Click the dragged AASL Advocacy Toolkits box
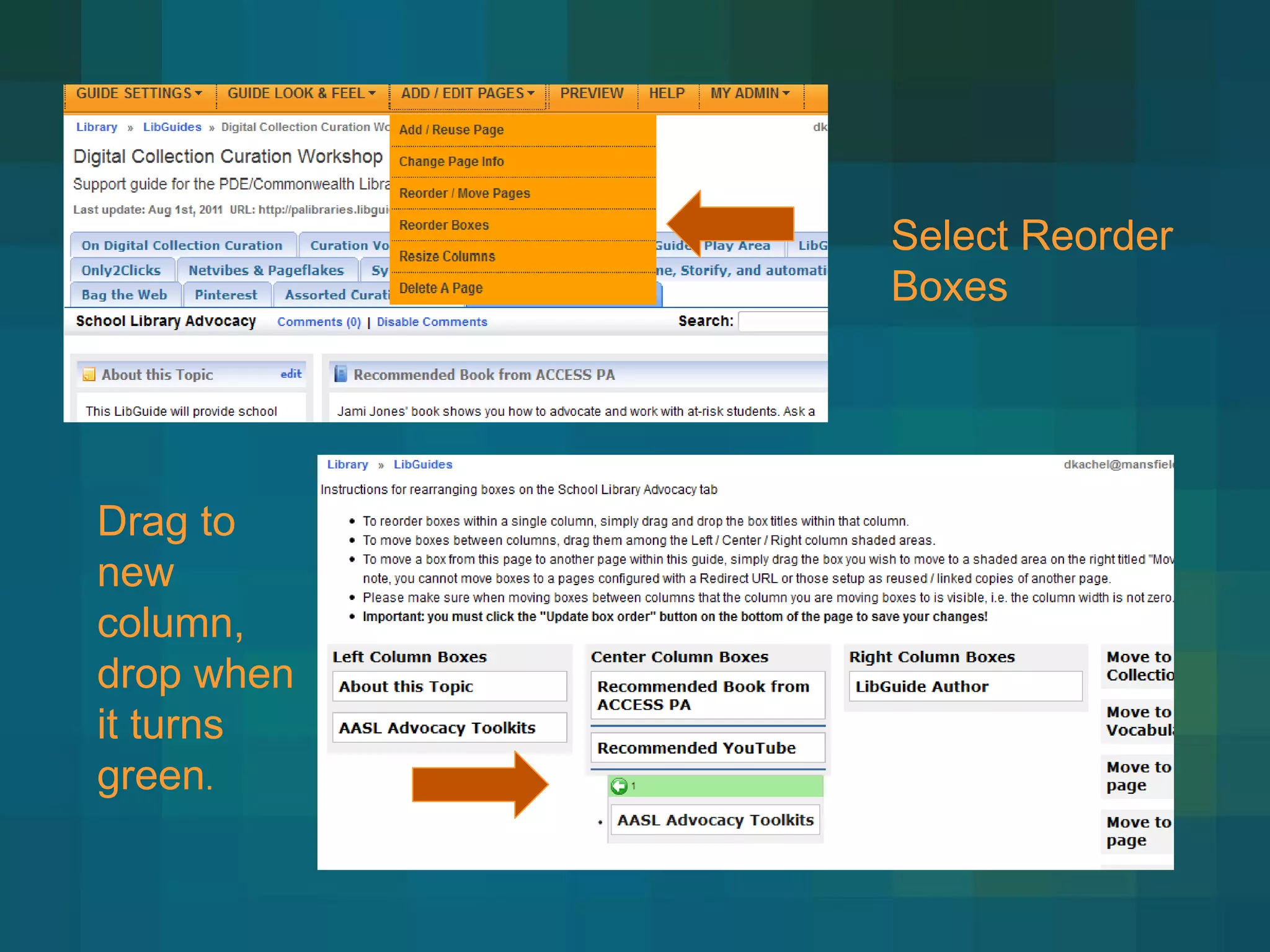 (715, 820)
